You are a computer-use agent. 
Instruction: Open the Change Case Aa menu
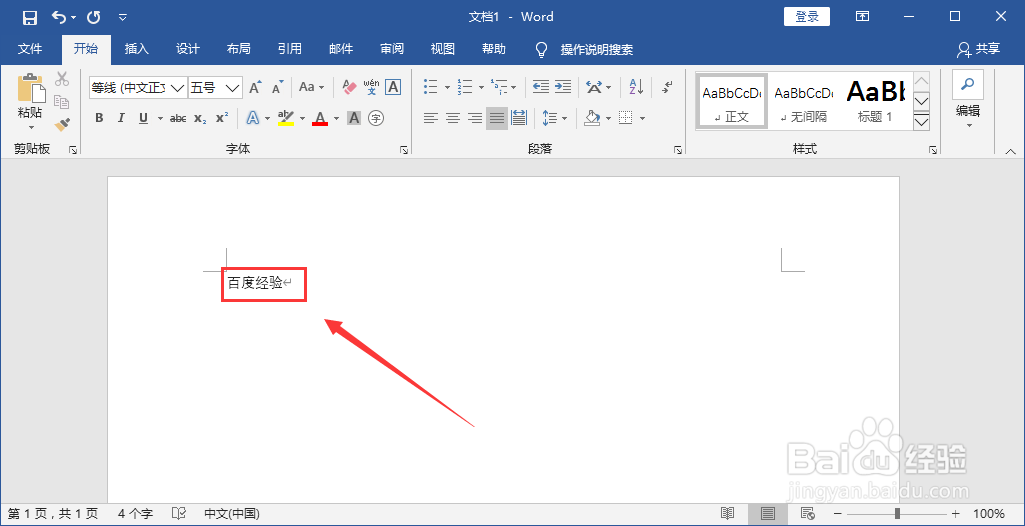pyautogui.click(x=311, y=87)
